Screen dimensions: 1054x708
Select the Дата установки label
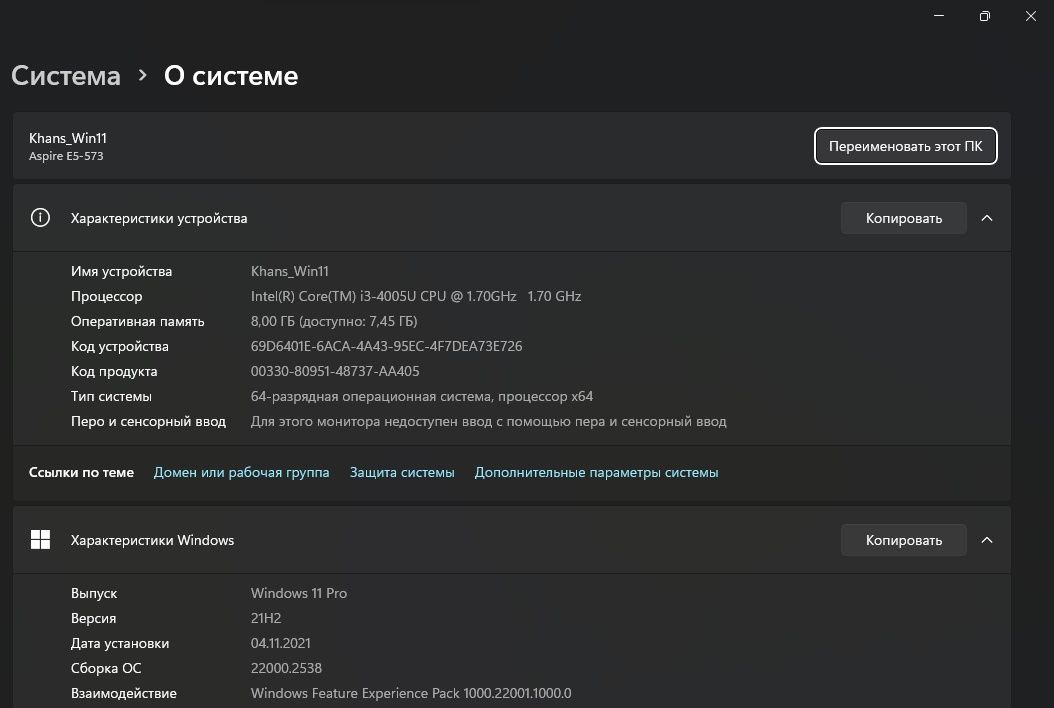tap(120, 643)
